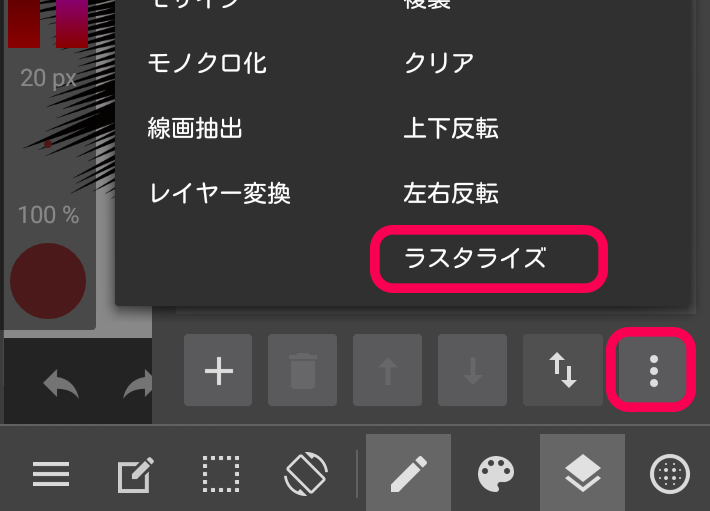The height and width of the screenshot is (511, 710).
Task: Open the hamburger main menu
Action: 51,474
